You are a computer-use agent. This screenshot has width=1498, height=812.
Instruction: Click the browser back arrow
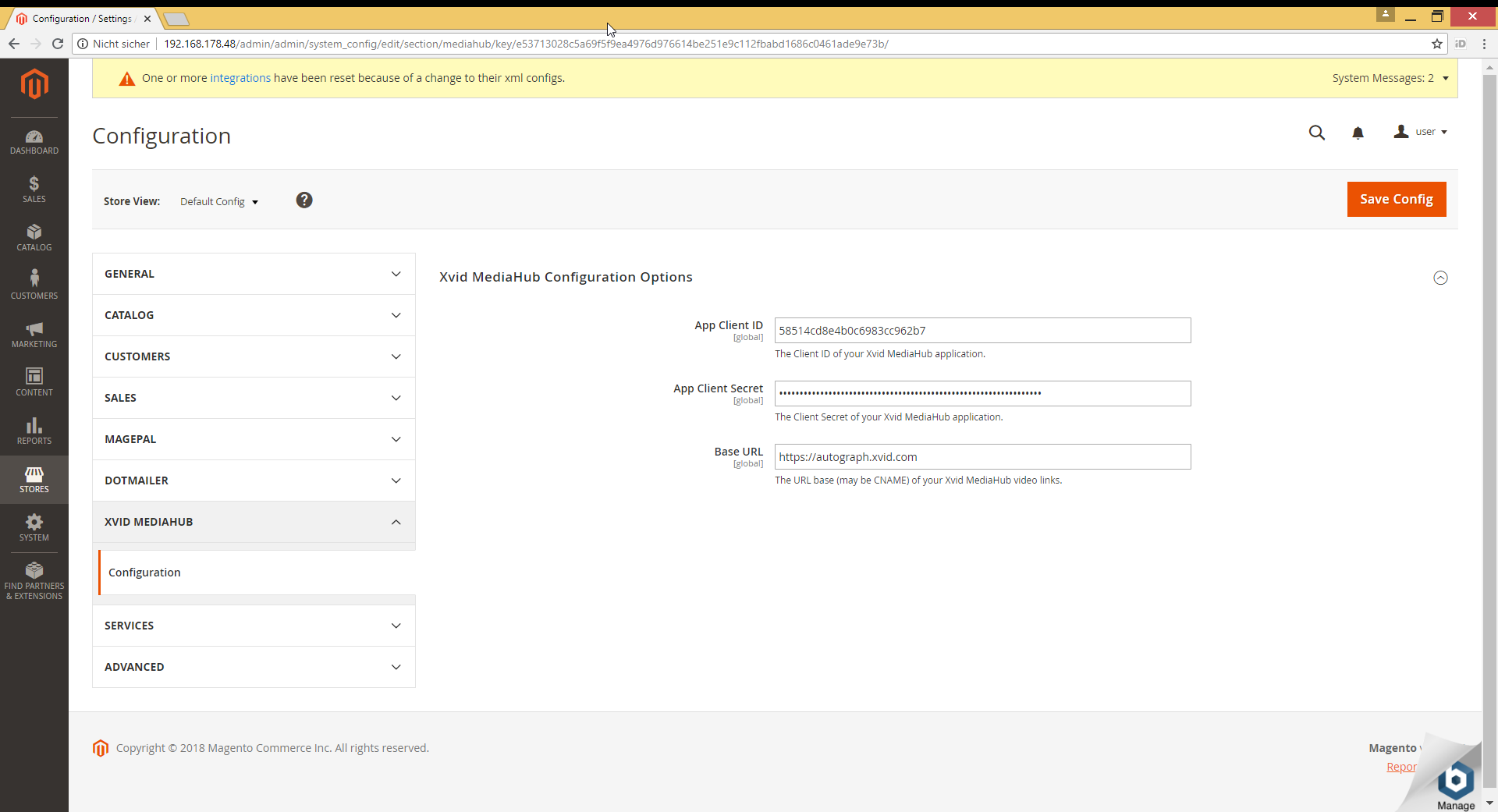[x=14, y=44]
